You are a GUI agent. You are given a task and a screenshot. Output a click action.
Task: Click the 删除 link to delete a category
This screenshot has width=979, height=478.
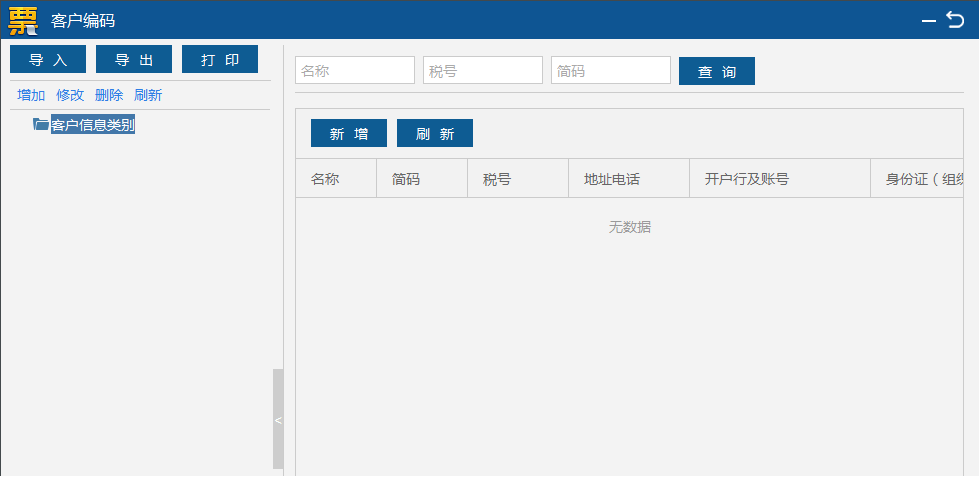[109, 95]
